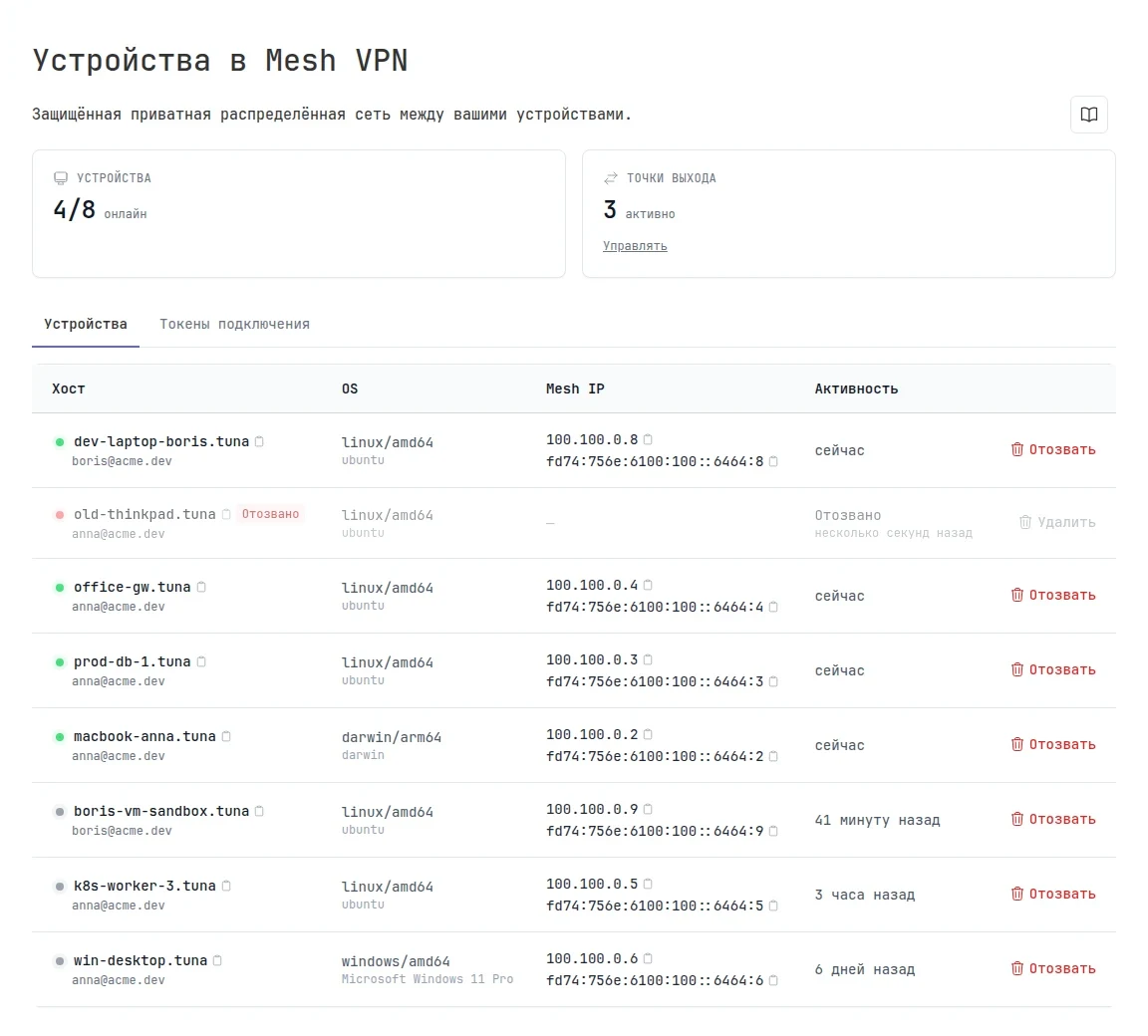Copy hostname office-gw.tuna
Viewport: 1148px width, 1036px height.
201,587
